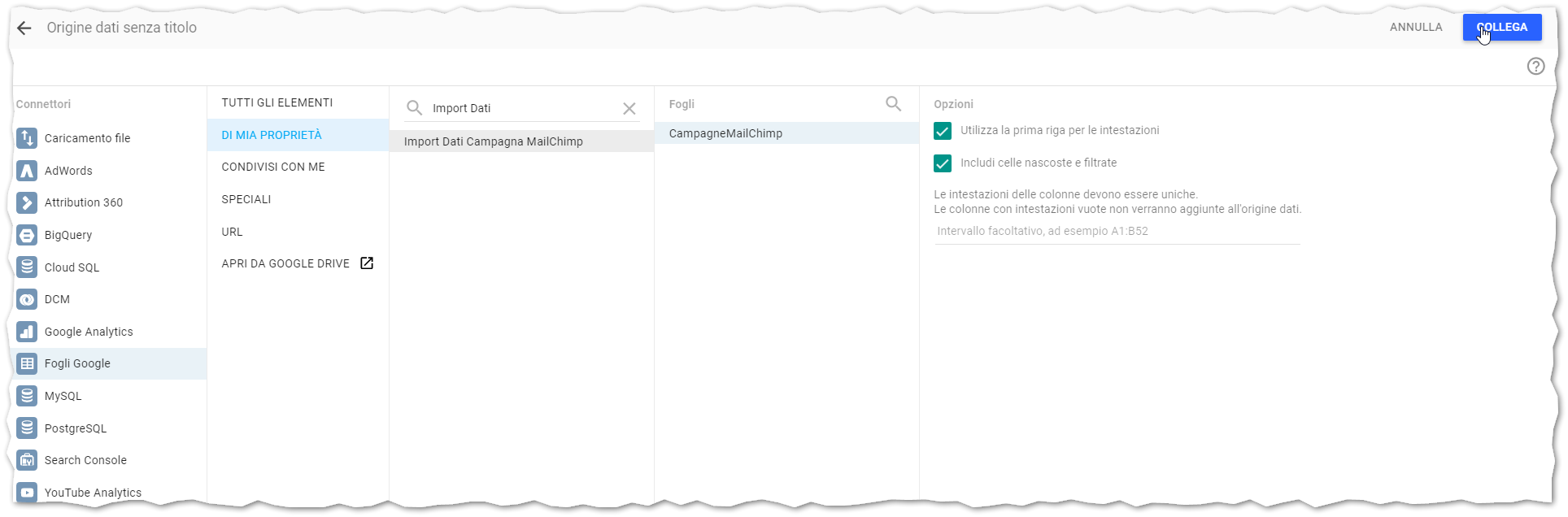The width and height of the screenshot is (1568, 517).
Task: Select Google Analytics connector label
Action: [89, 332]
